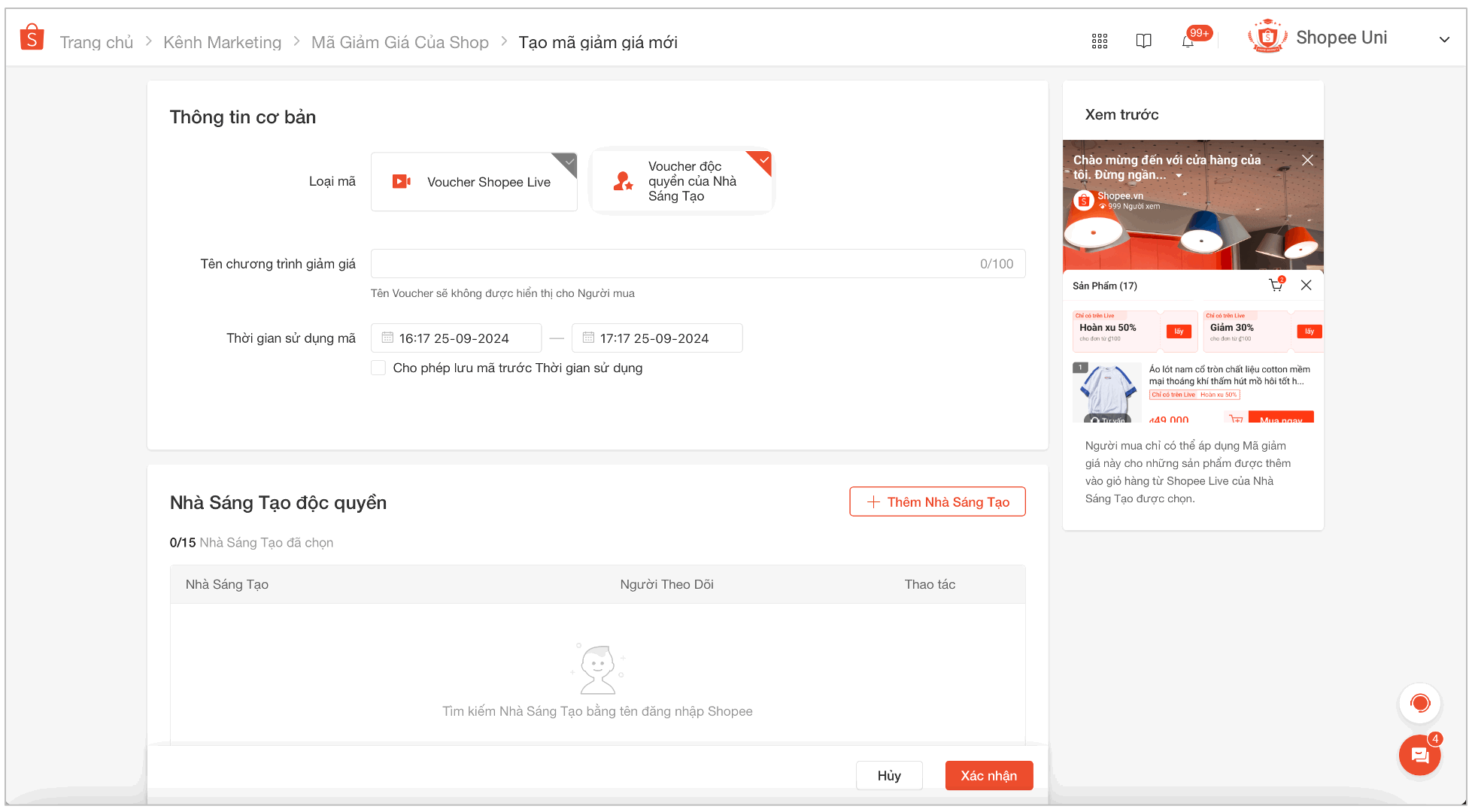Close the Sản Phẩm preview panel
The image size is (1472, 812).
pyautogui.click(x=1307, y=285)
